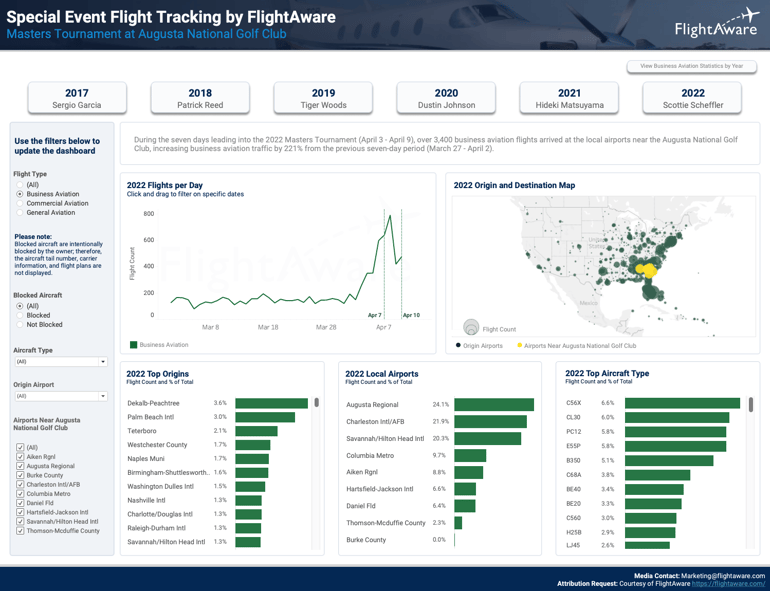Click the Palm Beach Intl origin bar
The height and width of the screenshot is (591, 770).
pos(265,417)
